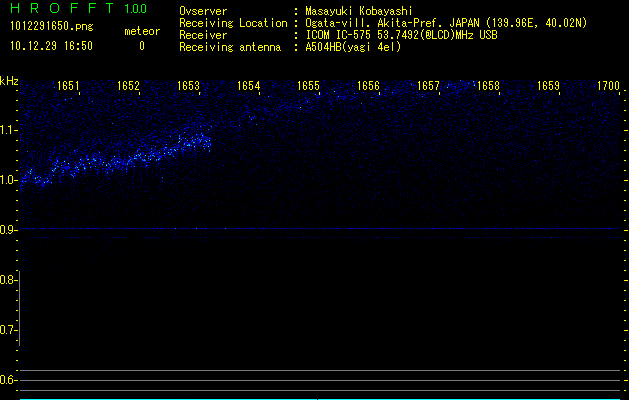Click the 1657 time marker

coord(428,86)
